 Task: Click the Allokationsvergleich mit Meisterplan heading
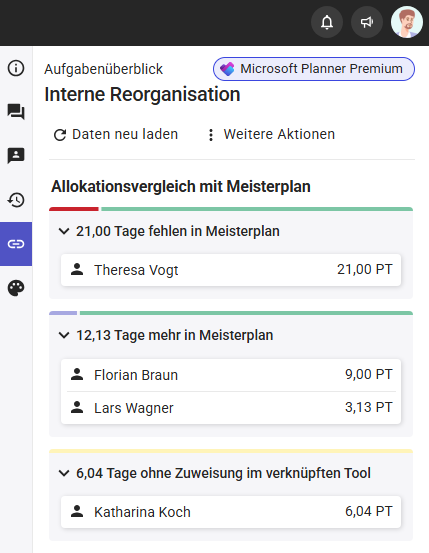(x=181, y=187)
